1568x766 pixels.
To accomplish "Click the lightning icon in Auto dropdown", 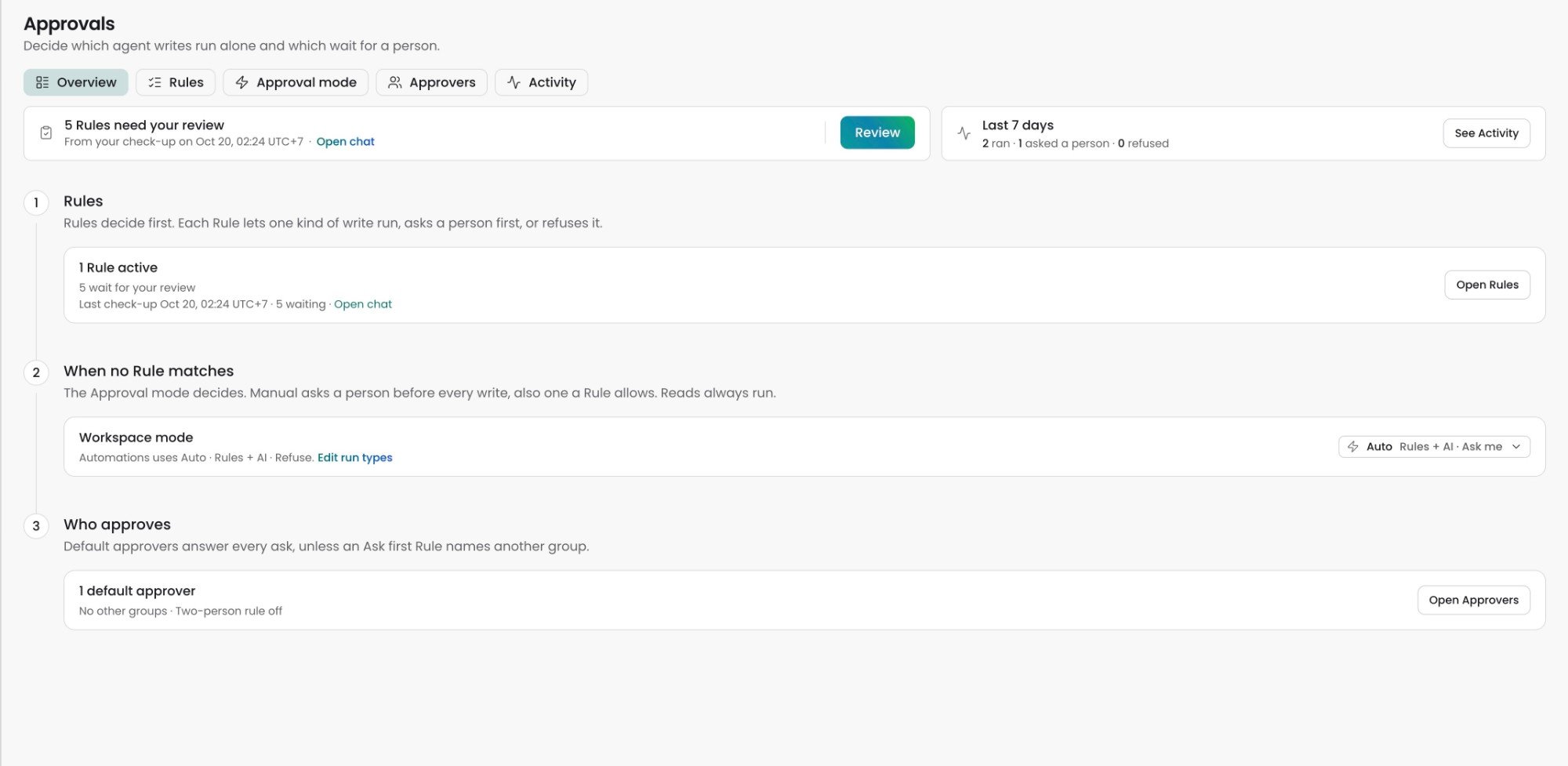I will 1353,447.
